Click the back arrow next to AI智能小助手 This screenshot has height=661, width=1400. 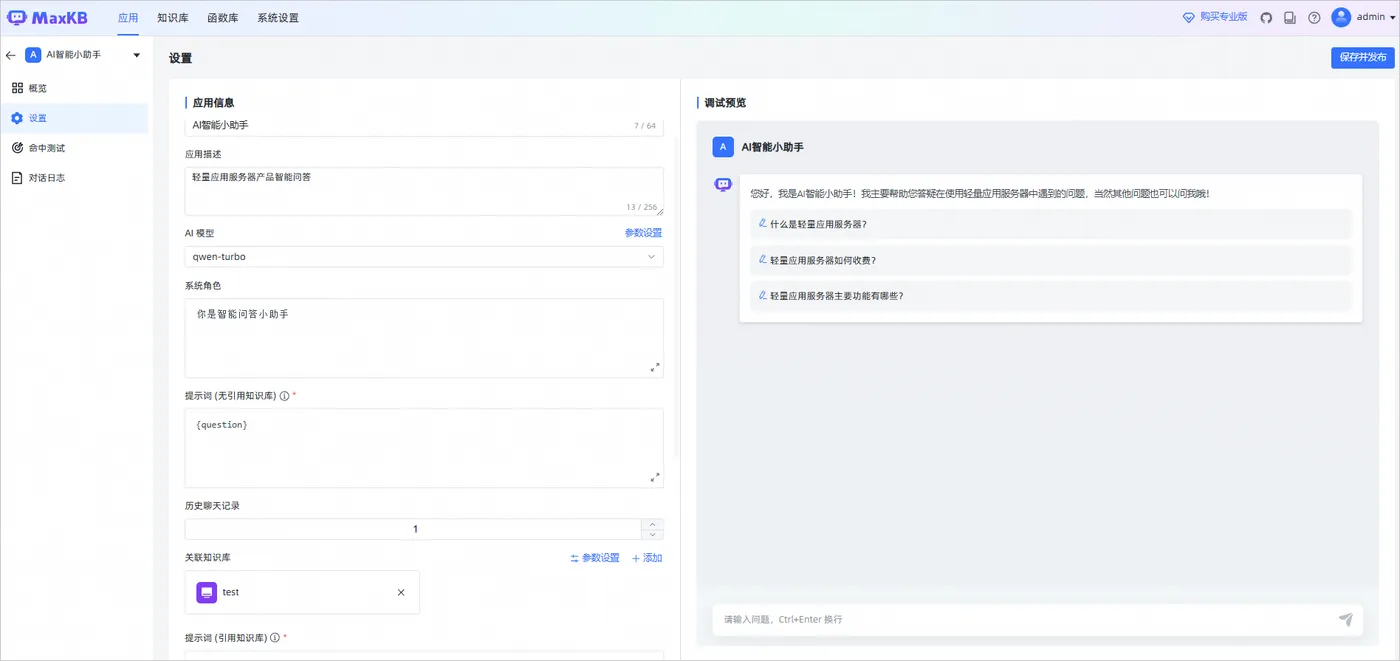(x=11, y=55)
